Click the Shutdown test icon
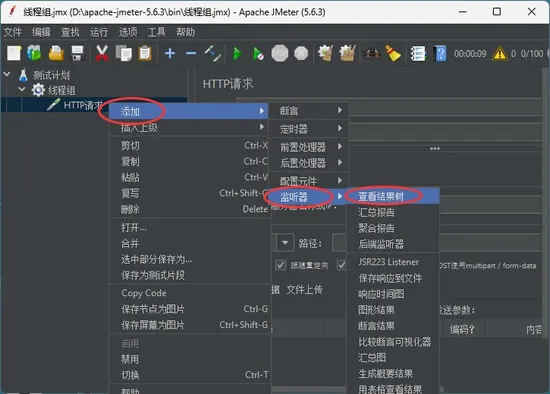The image size is (550, 394). point(301,53)
